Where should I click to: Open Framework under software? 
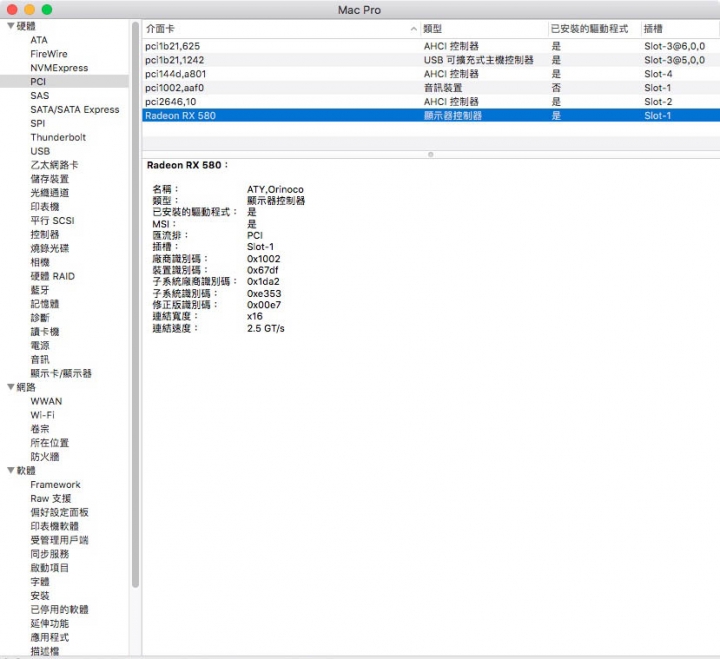point(55,484)
